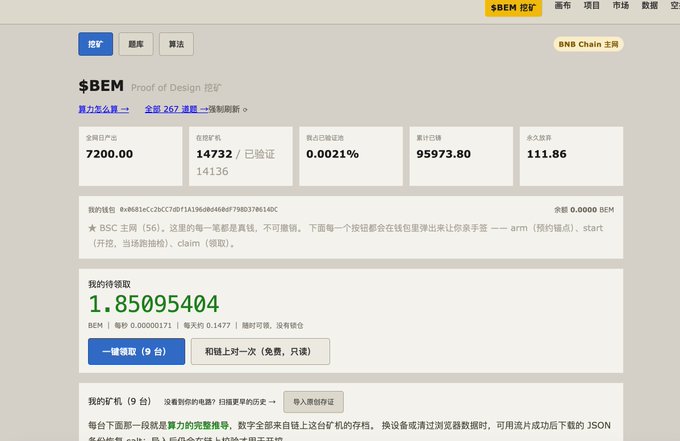
Task: Click the 我的矿机 (9 台) heading
Action: coord(120,402)
